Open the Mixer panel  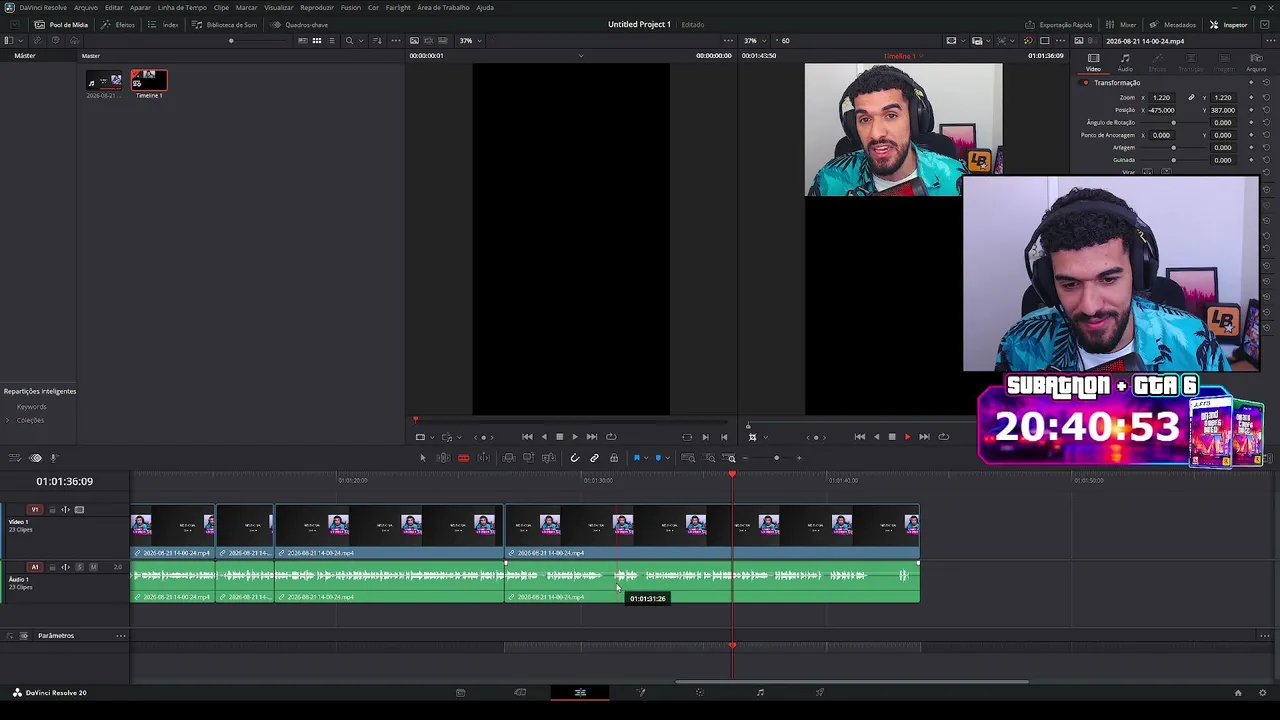point(1121,24)
